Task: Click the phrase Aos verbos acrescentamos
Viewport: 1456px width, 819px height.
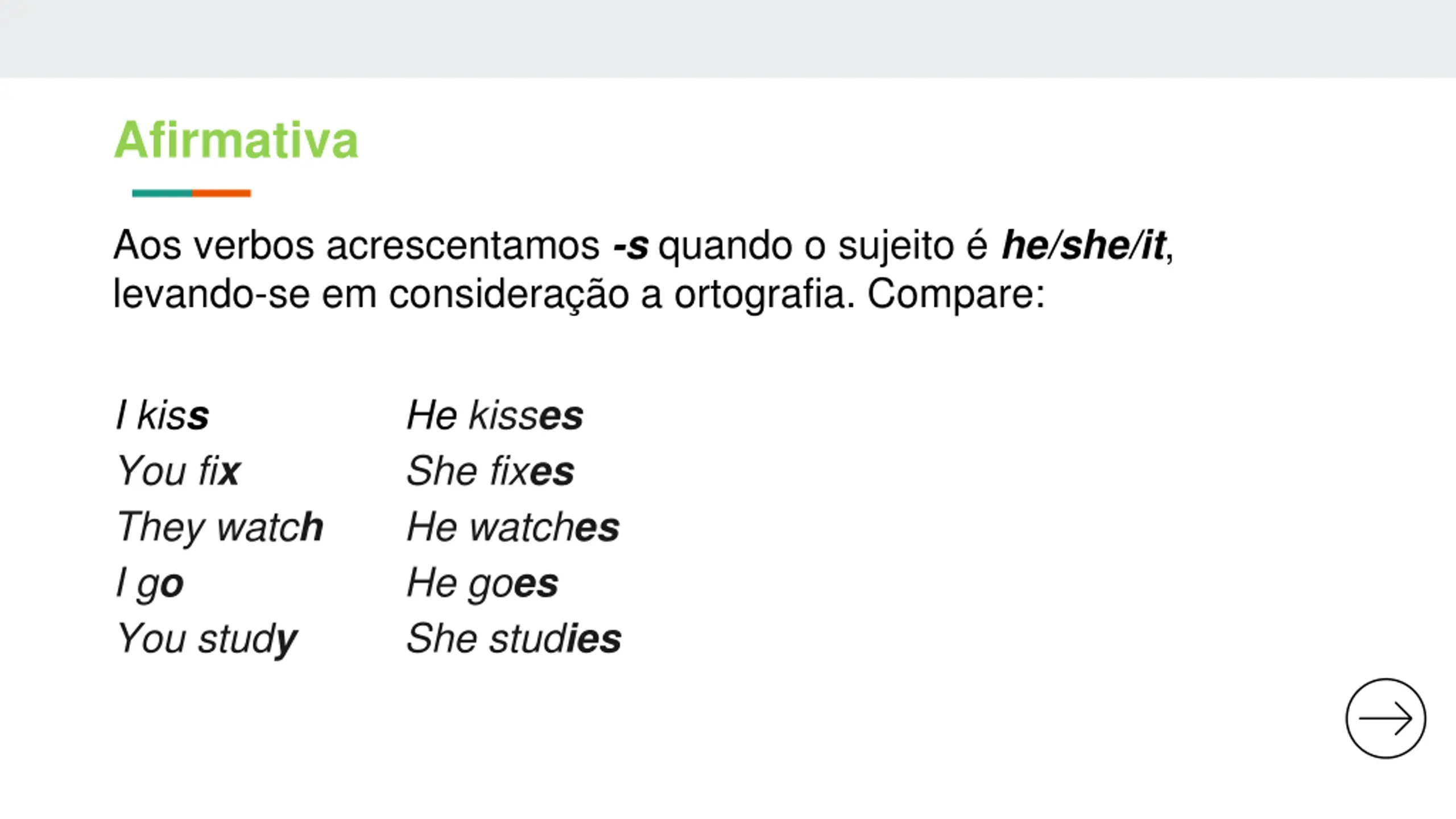Action: click(x=357, y=246)
